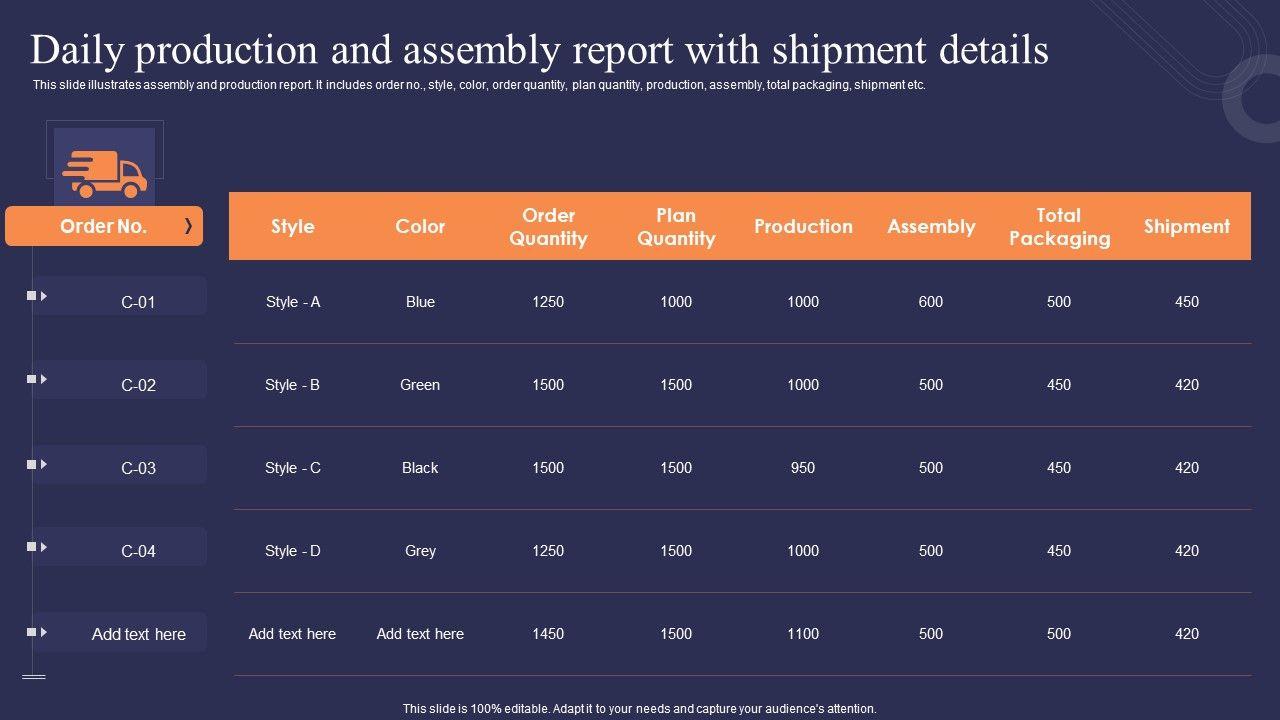Click the Order Quantity column header
Viewport: 1280px width, 720px height.
click(x=548, y=227)
